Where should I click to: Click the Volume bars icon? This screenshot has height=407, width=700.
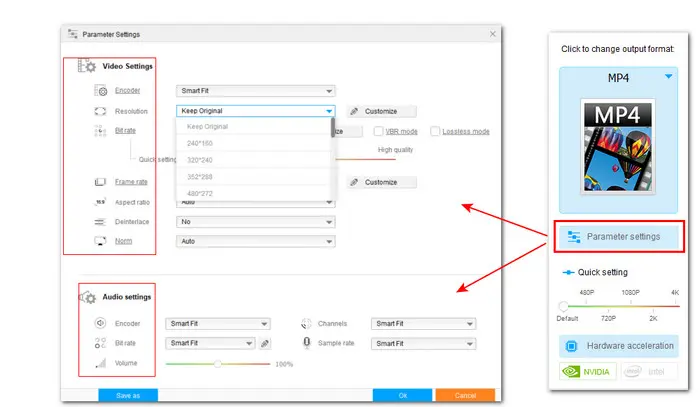point(101,363)
